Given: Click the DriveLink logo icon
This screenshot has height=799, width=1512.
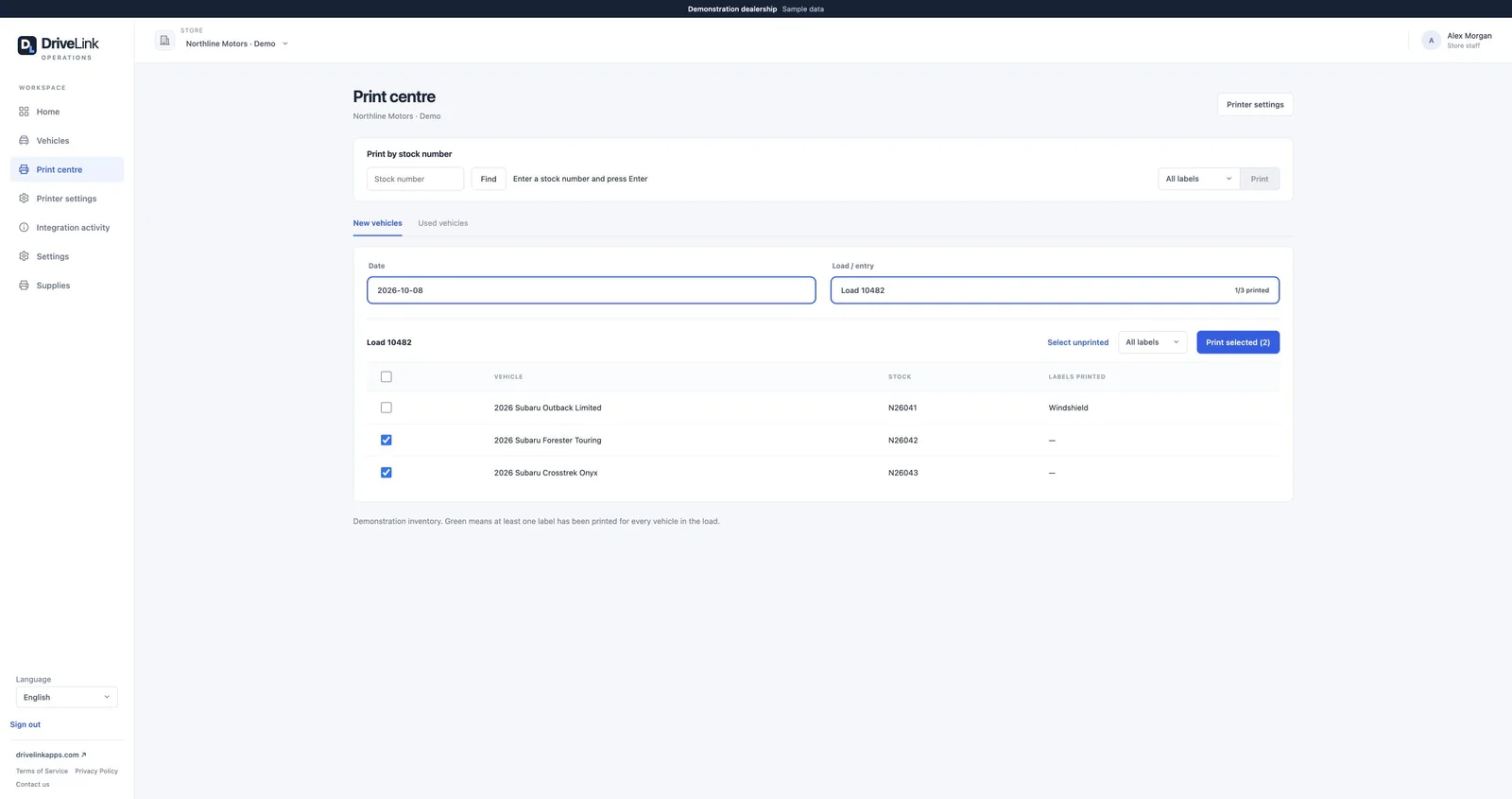Looking at the screenshot, I should (26, 44).
